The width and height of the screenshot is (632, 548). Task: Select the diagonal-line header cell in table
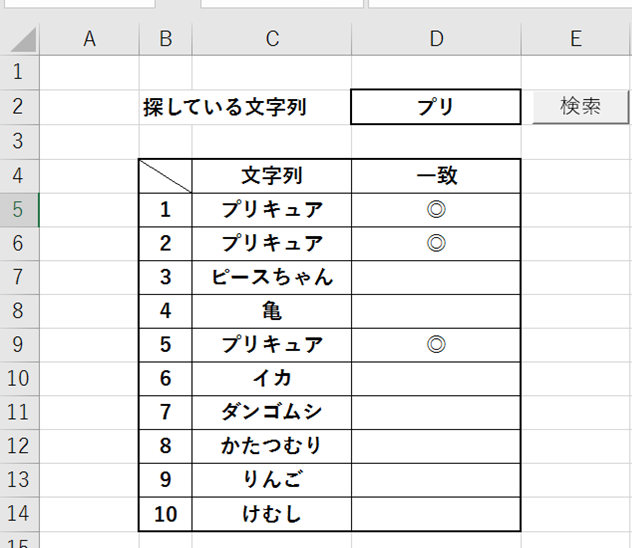[x=166, y=175]
